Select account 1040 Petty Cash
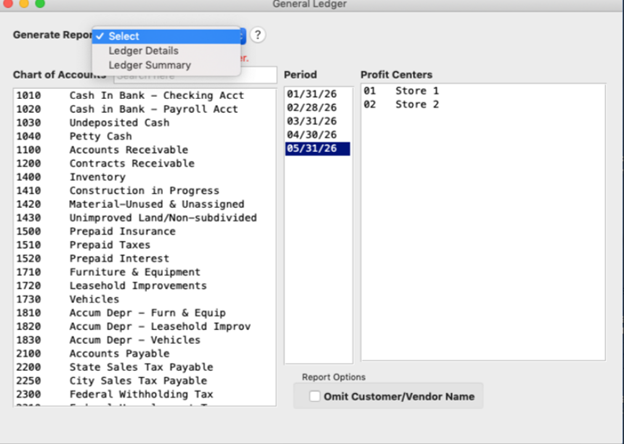This screenshot has height=444, width=624. pyautogui.click(x=144, y=136)
